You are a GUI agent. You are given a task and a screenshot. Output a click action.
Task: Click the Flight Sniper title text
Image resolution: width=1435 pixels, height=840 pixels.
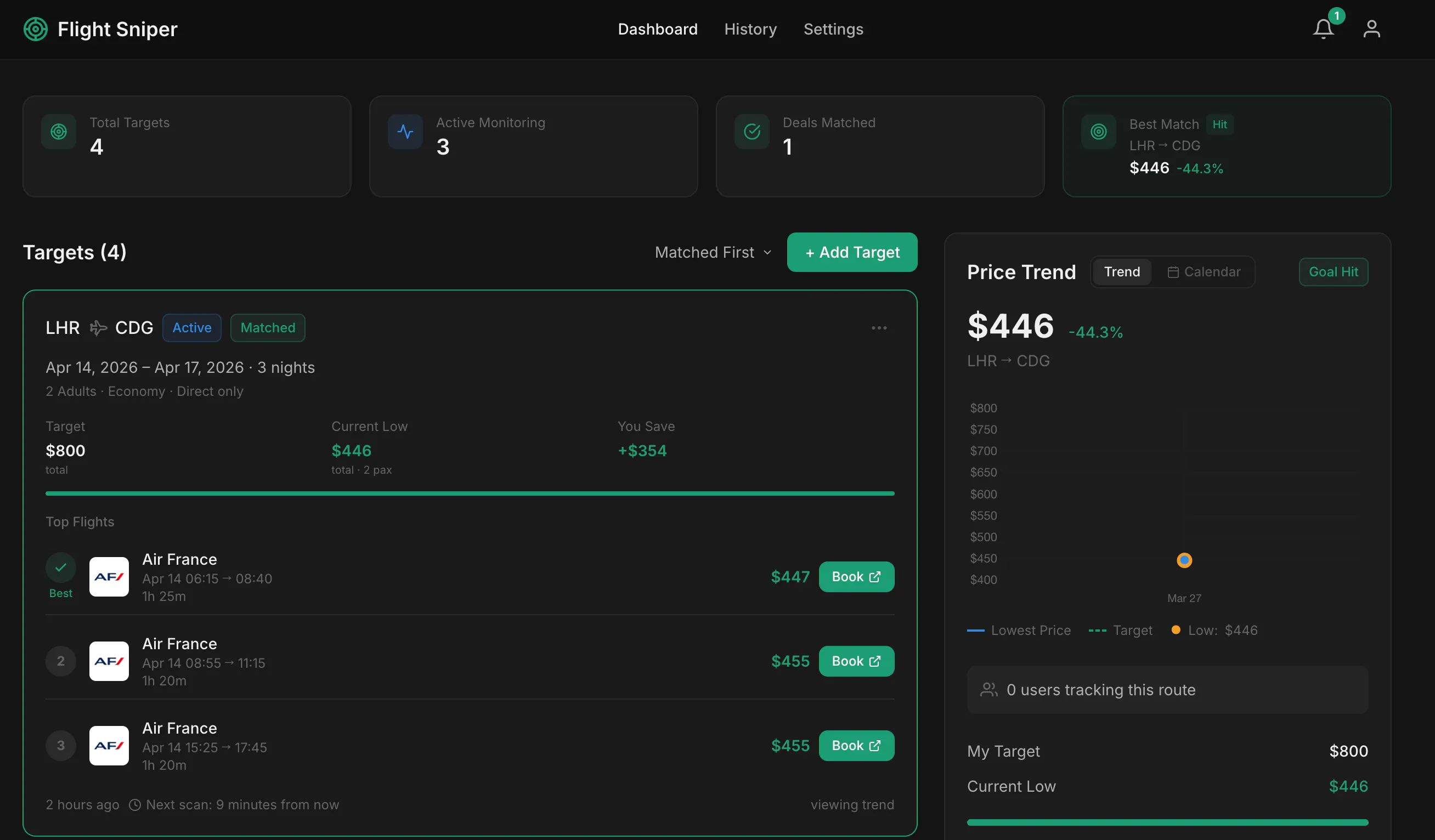click(117, 29)
